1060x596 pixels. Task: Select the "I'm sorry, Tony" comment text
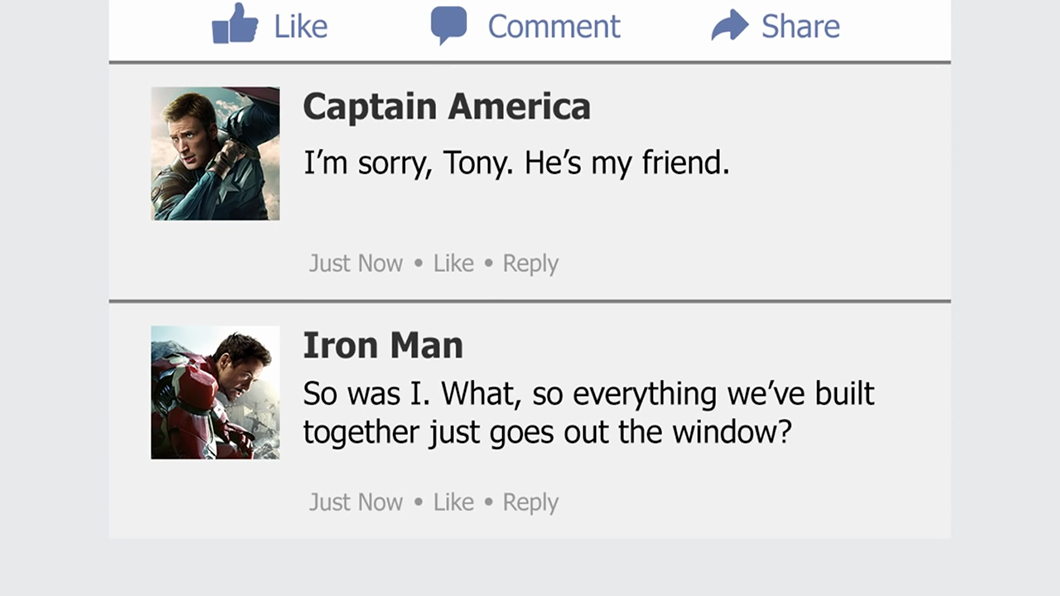click(x=516, y=162)
